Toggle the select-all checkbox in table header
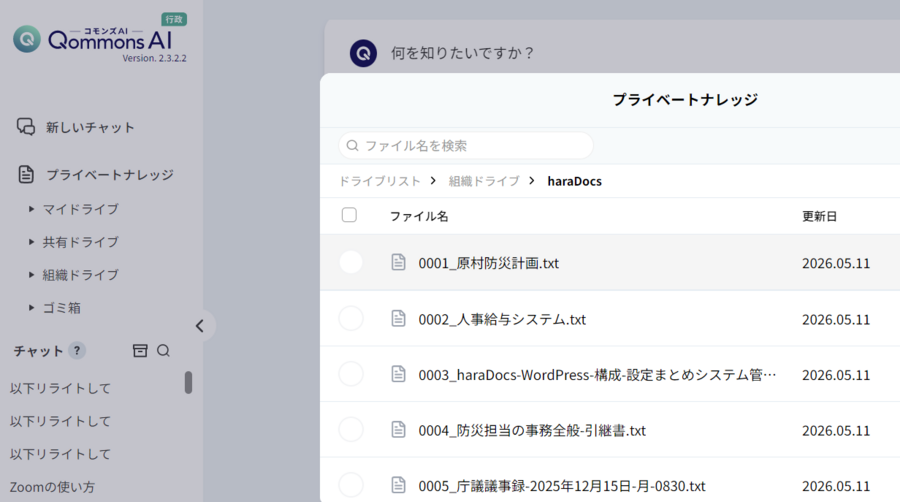Screen dimensions: 900x502 coord(349,215)
